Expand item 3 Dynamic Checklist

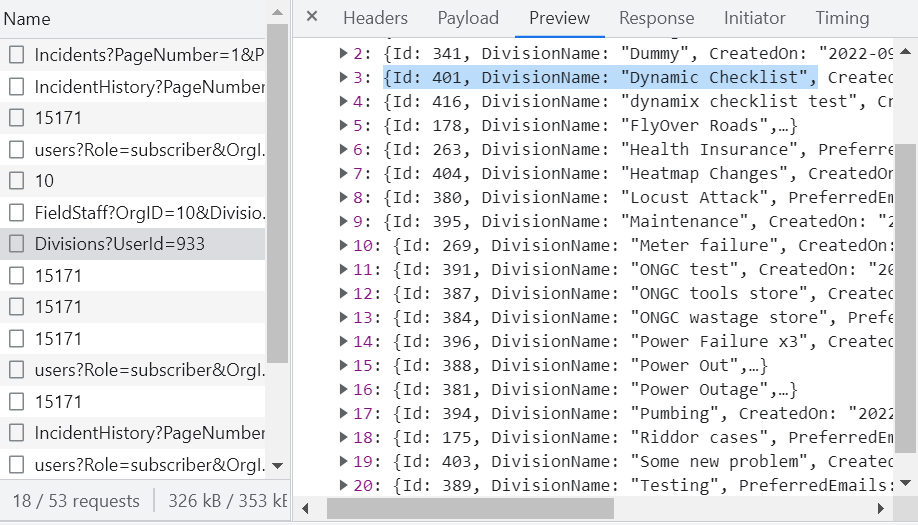(x=345, y=78)
